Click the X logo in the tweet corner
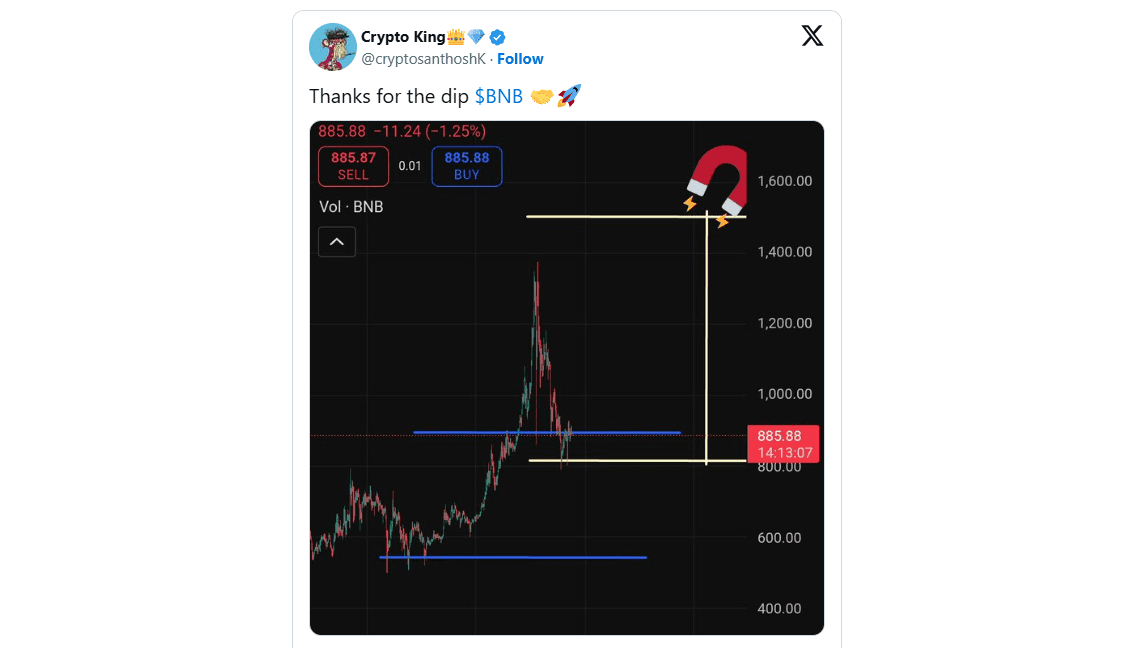 pyautogui.click(x=812, y=37)
